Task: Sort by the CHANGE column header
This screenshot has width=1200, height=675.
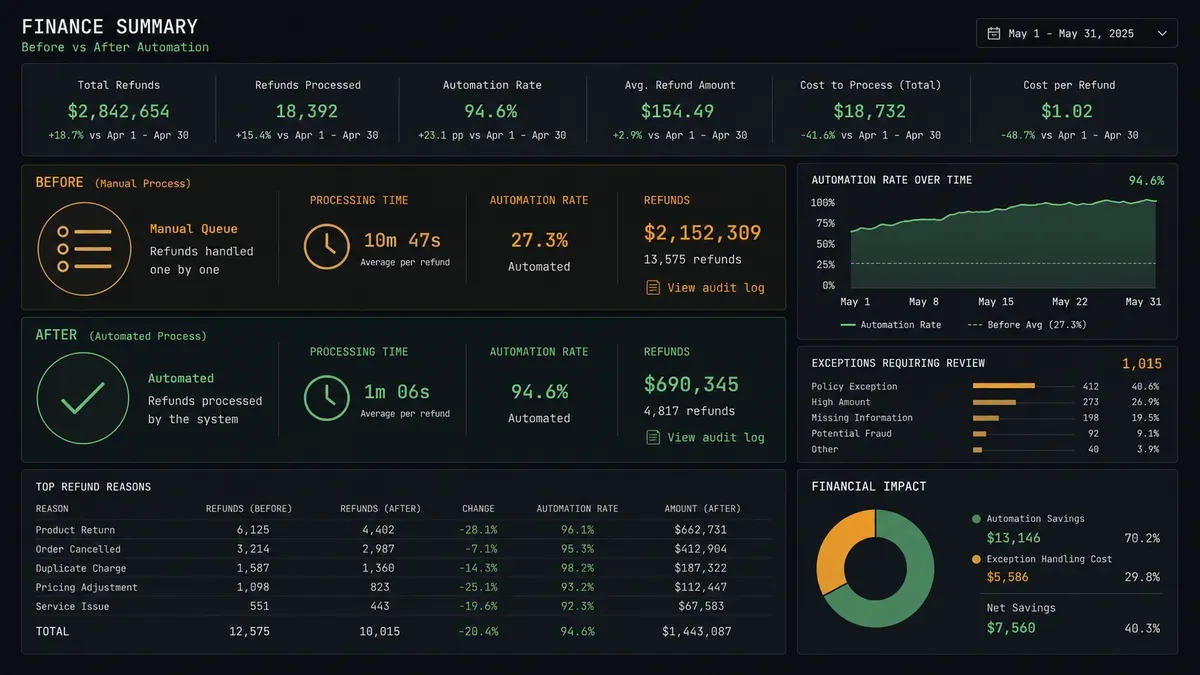Action: point(478,509)
